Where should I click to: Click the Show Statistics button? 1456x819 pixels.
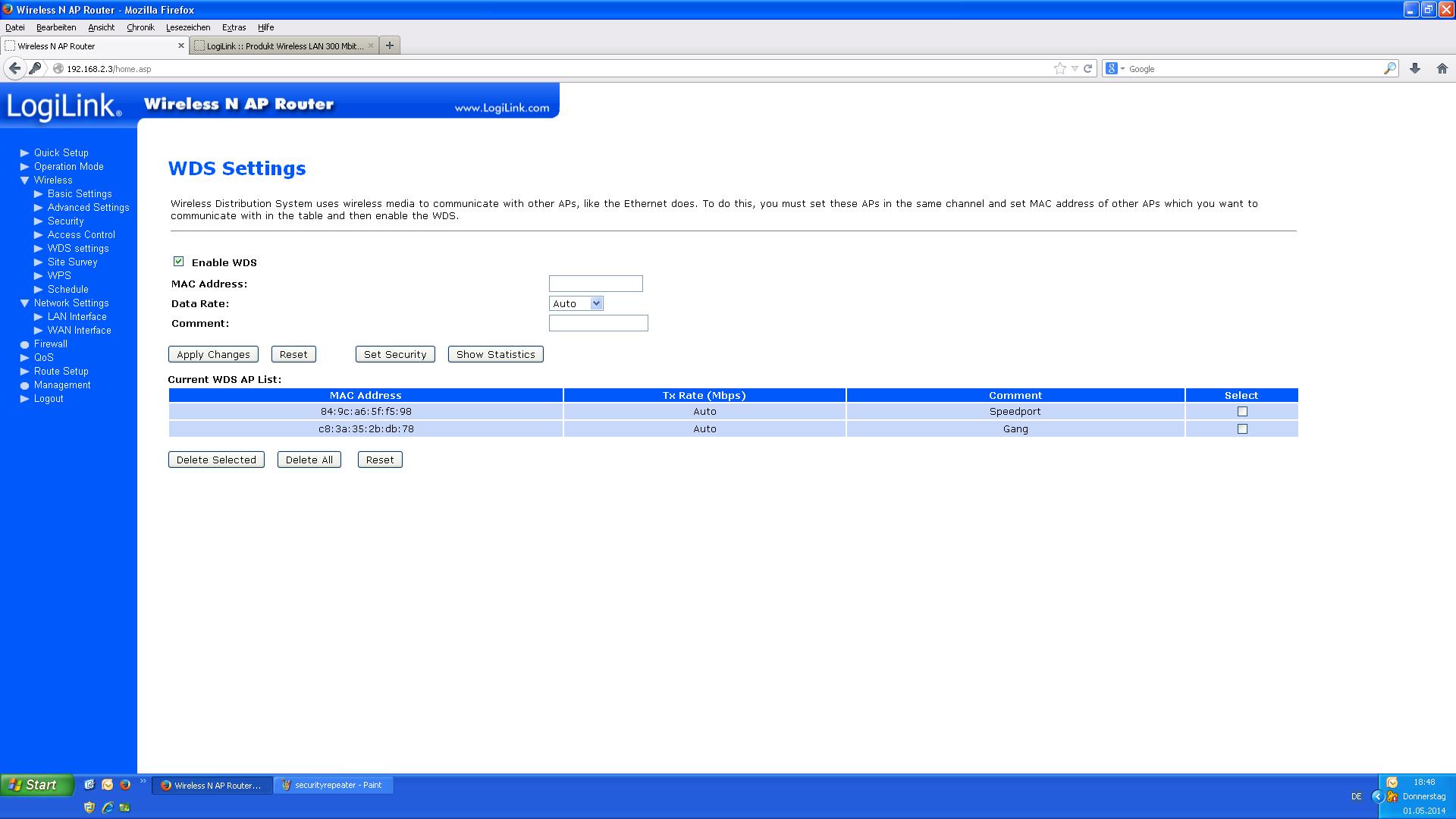pos(495,354)
